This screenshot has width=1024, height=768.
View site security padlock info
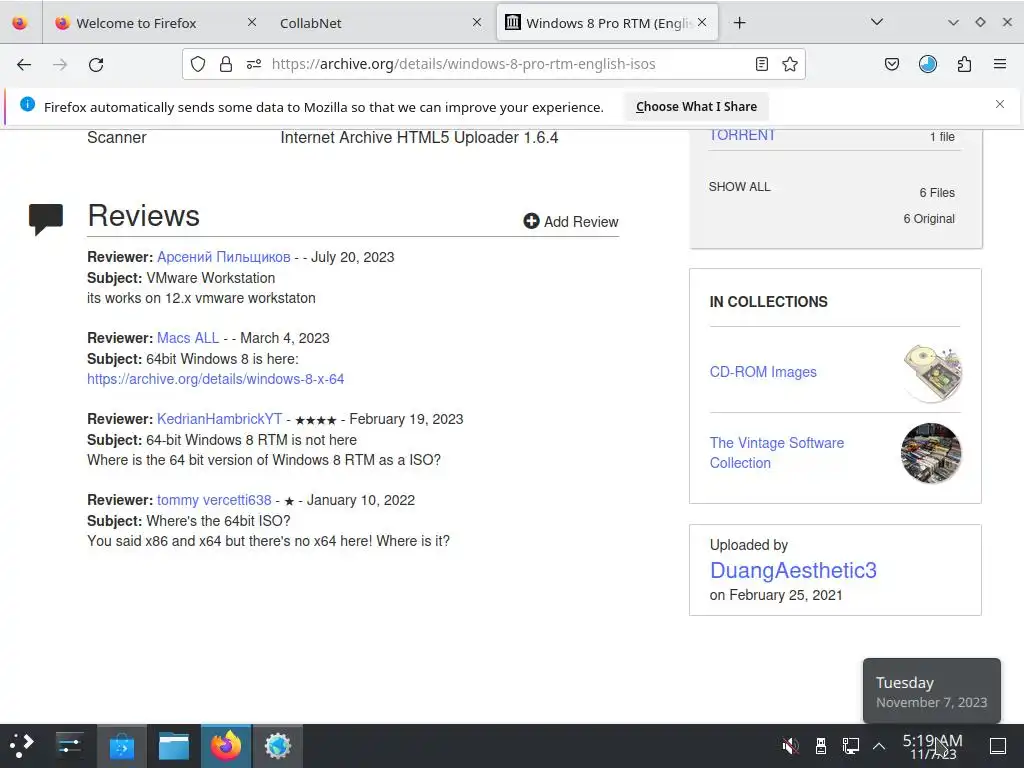pos(226,64)
